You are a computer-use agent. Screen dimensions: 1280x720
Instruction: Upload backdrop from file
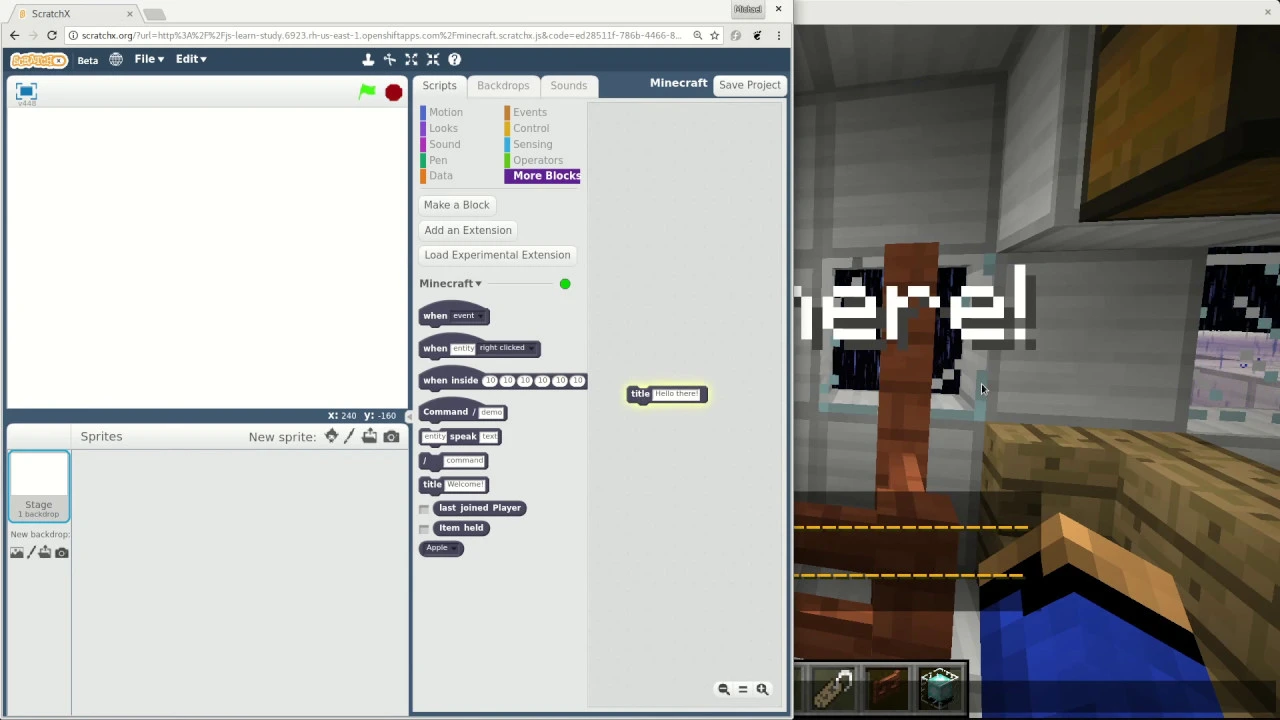pos(45,553)
